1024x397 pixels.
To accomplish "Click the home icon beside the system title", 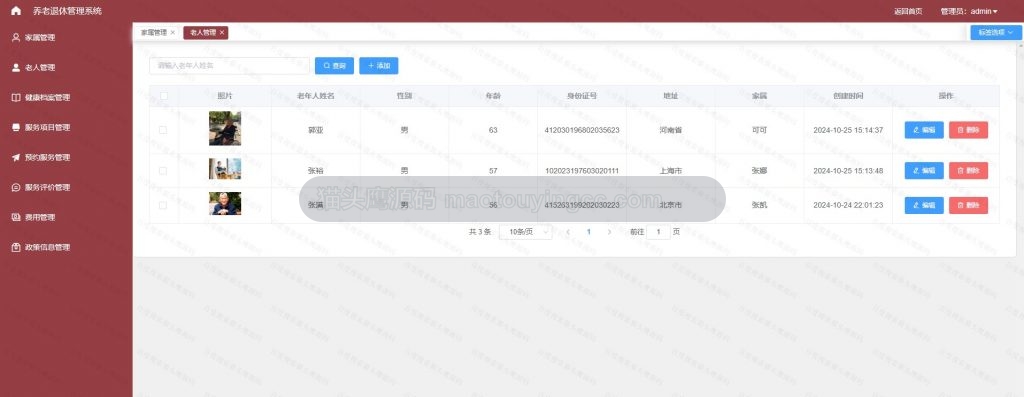I will 16,11.
